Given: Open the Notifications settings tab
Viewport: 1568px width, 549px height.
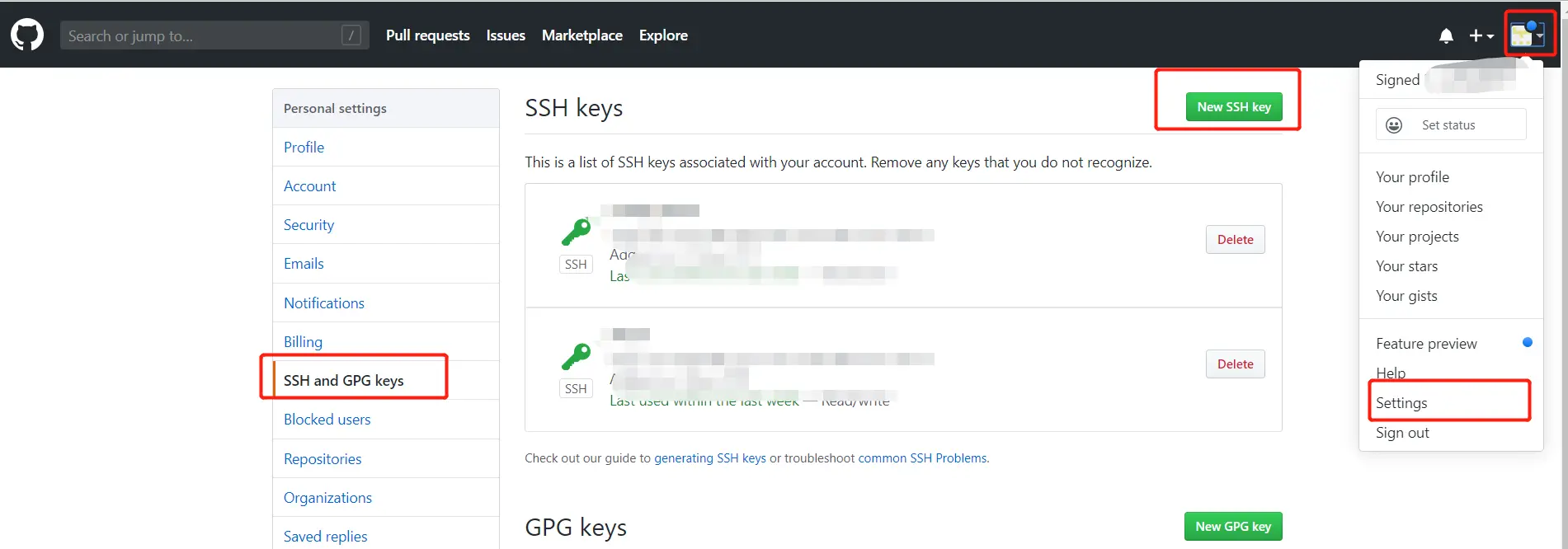Looking at the screenshot, I should [323, 303].
